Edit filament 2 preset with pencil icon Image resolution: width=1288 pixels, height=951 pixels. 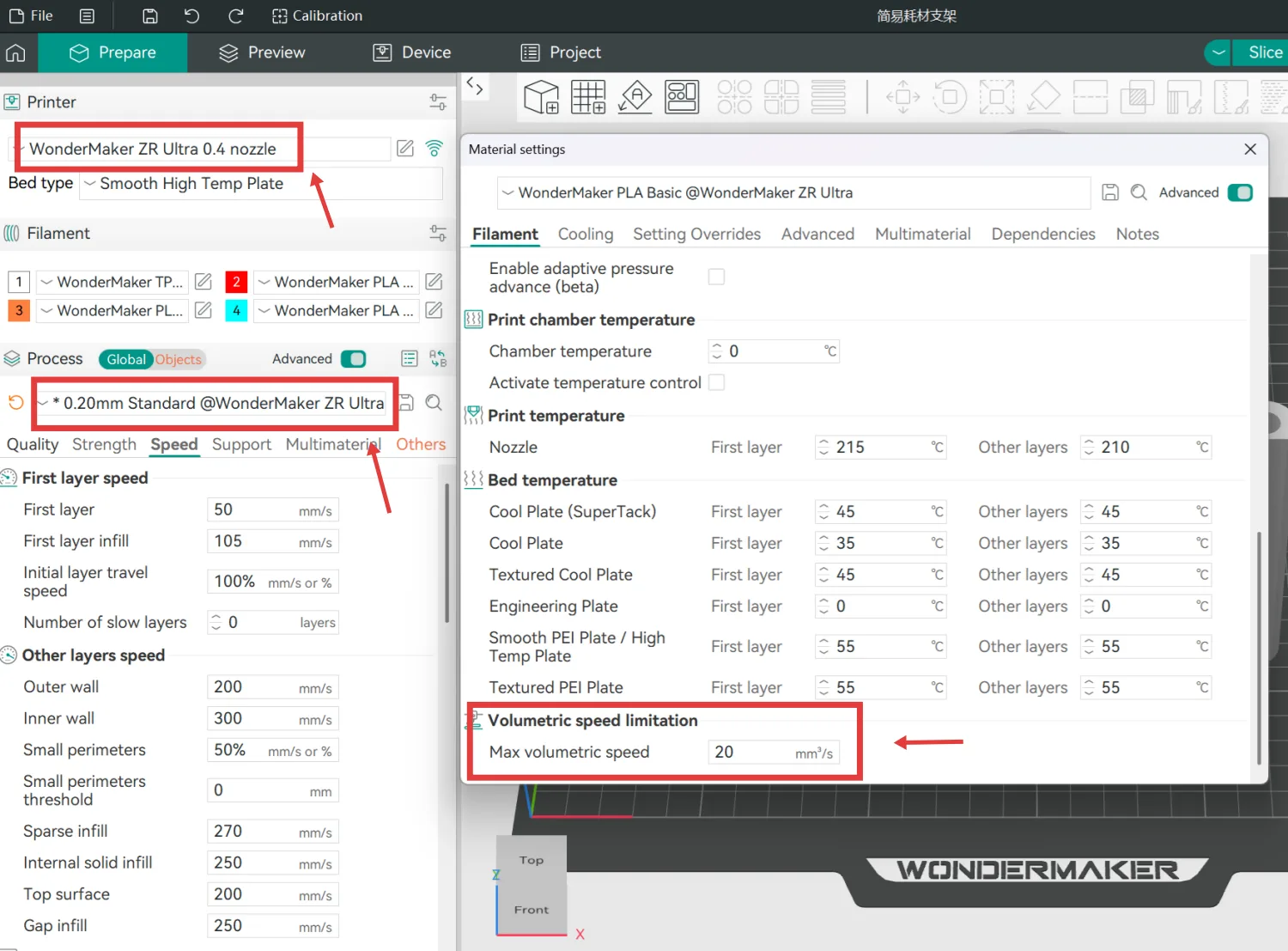434,282
